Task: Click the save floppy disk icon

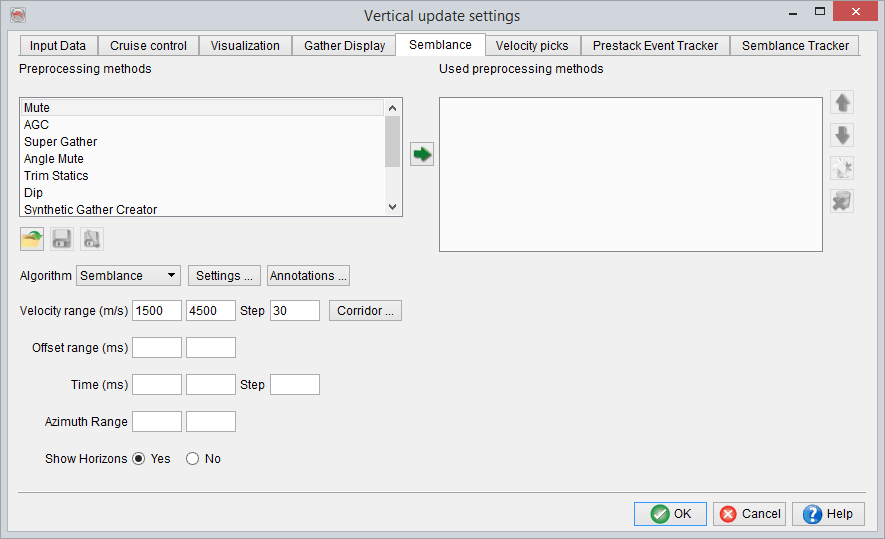Action: point(62,239)
